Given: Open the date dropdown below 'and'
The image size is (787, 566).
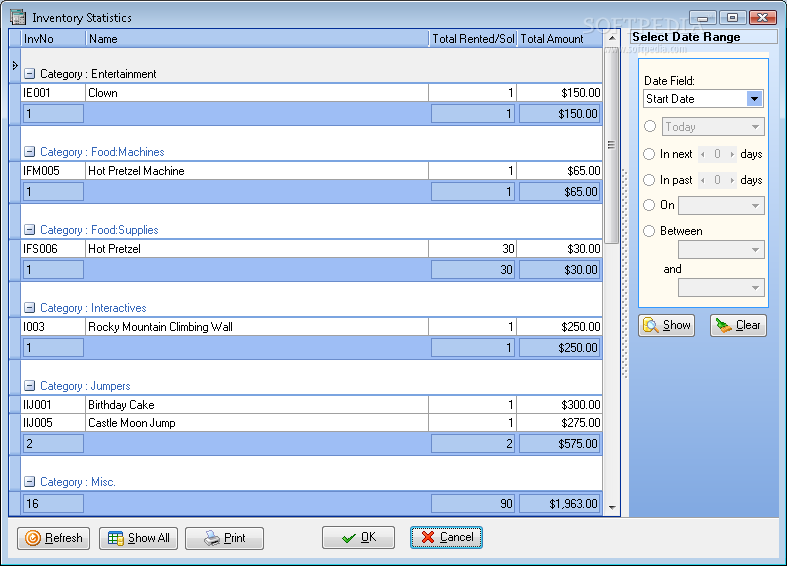Looking at the screenshot, I should click(x=755, y=288).
